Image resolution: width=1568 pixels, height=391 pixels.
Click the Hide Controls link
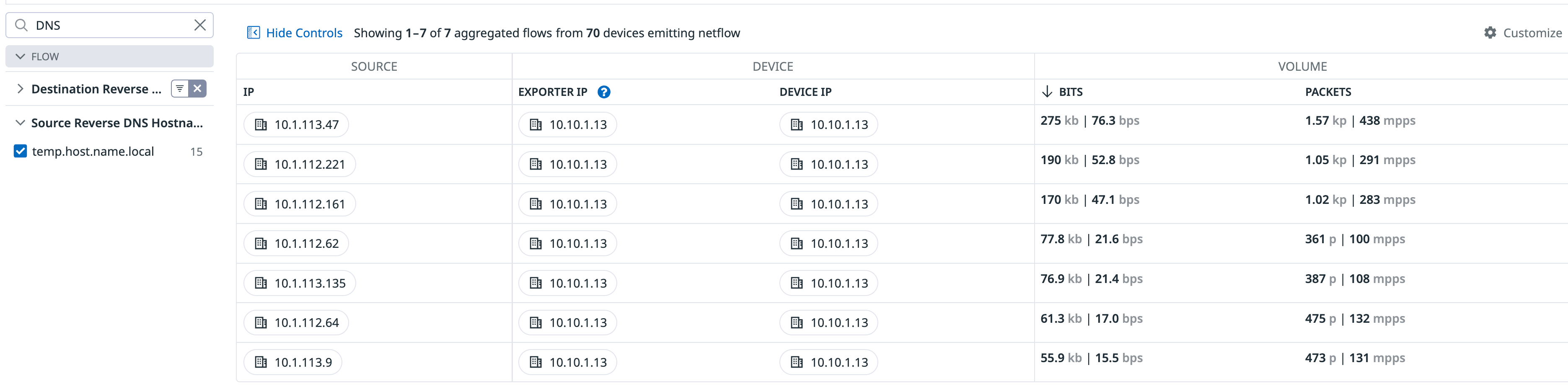click(304, 33)
